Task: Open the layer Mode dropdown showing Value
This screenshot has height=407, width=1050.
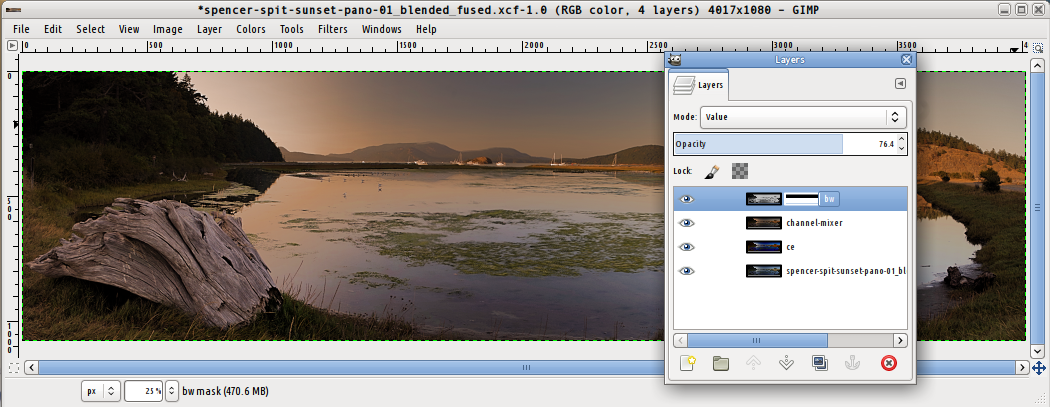Action: [802, 117]
